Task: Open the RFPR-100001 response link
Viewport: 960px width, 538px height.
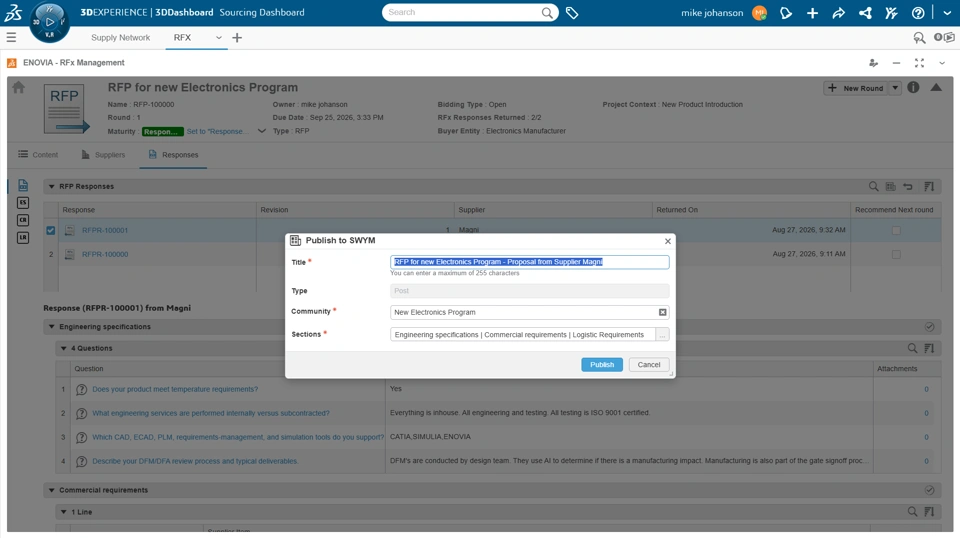Action: (105, 231)
